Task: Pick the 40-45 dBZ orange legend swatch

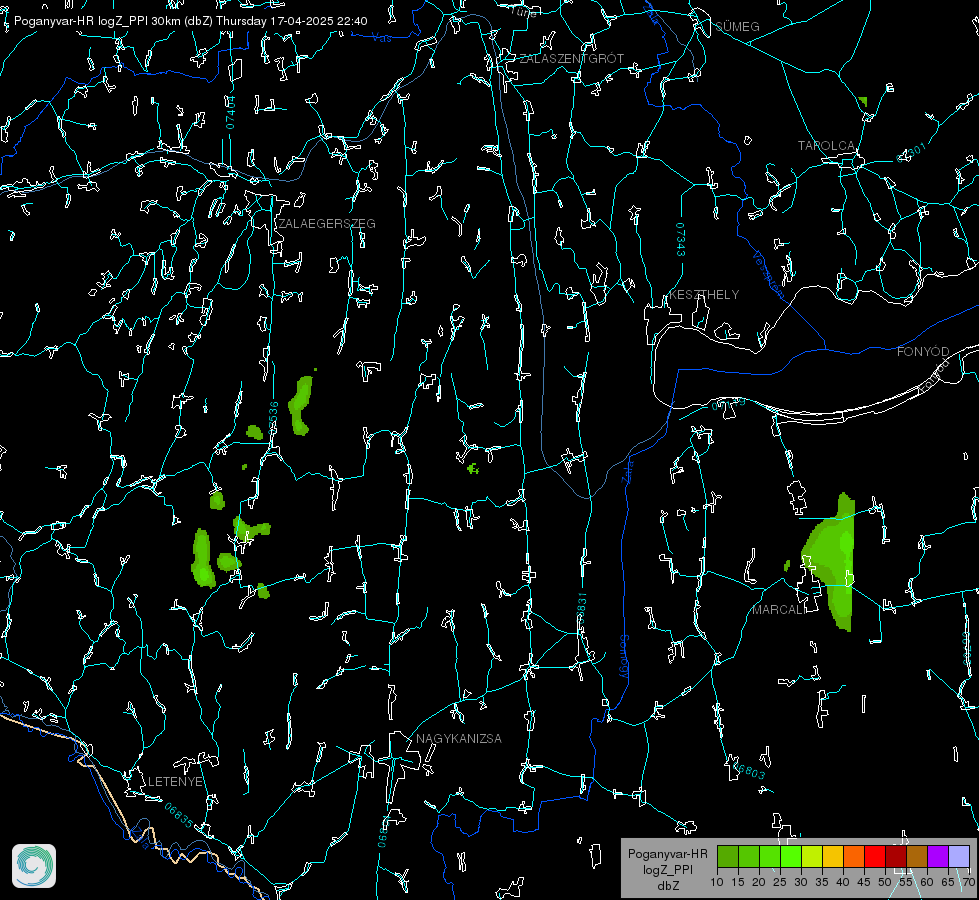Action: [x=854, y=856]
